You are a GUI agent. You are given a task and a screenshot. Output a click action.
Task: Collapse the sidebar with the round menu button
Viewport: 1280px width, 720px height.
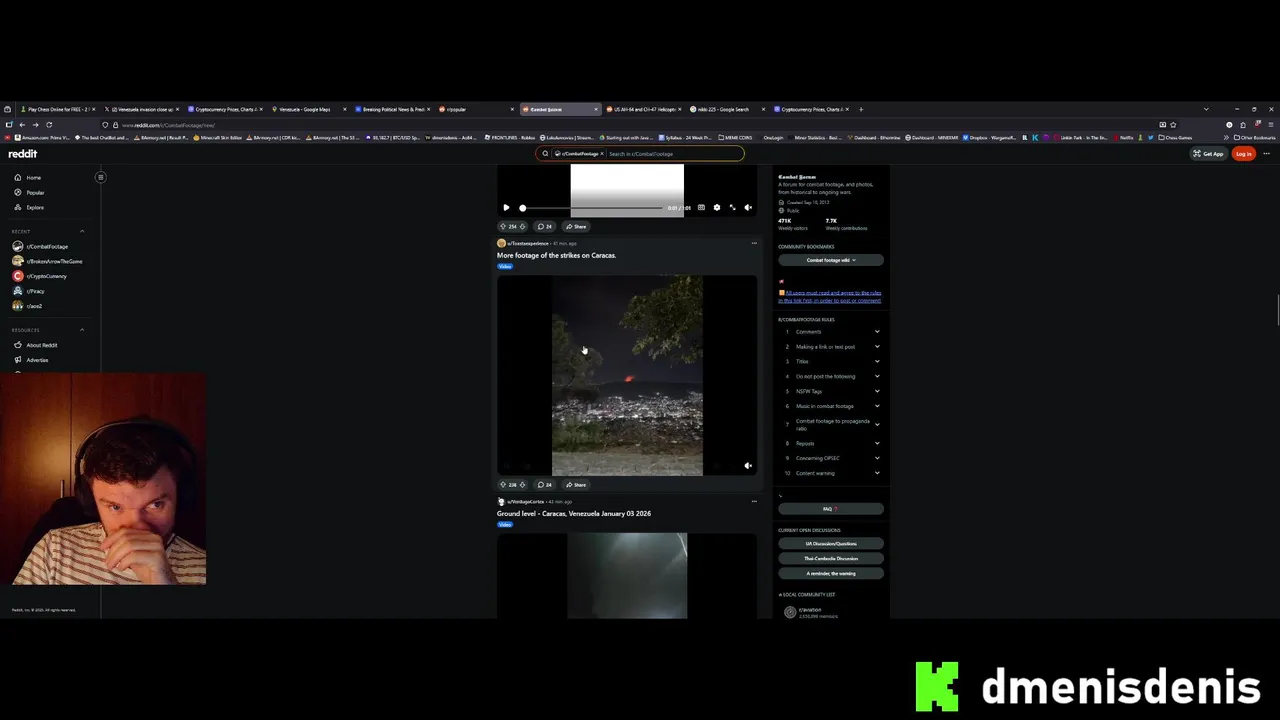pos(100,177)
